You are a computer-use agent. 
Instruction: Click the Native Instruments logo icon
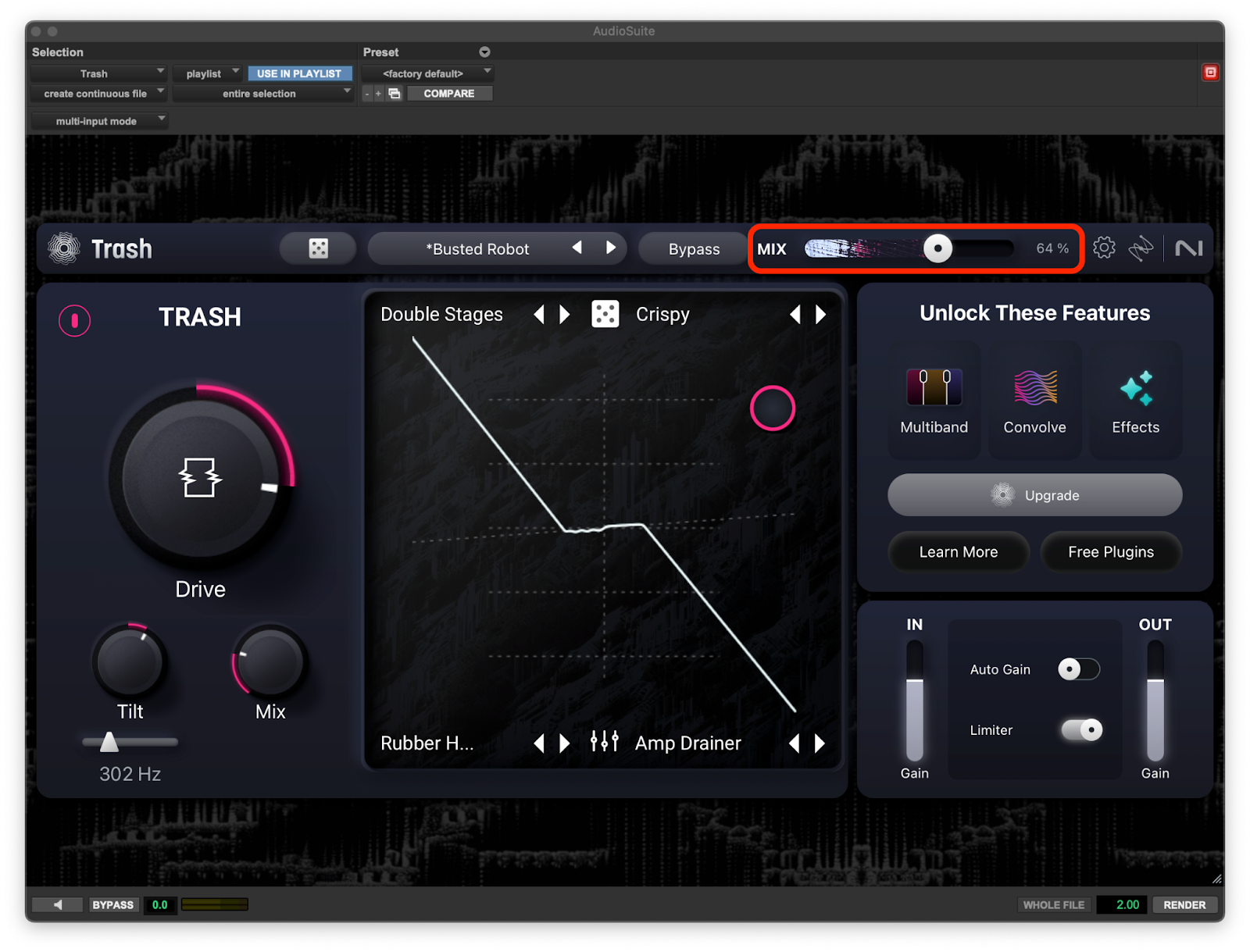click(x=1188, y=248)
